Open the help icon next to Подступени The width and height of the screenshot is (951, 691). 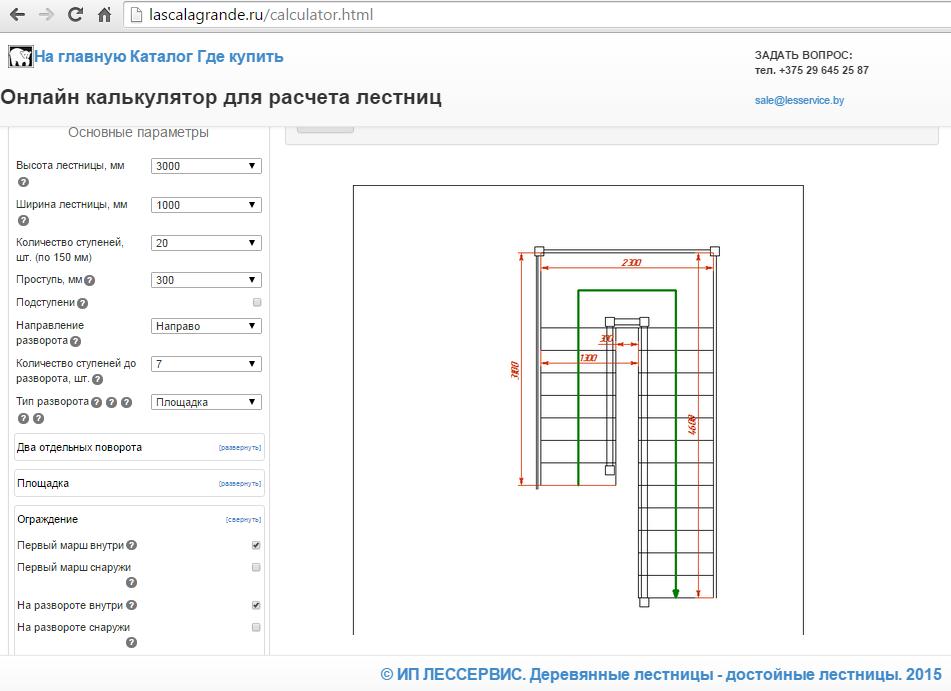pos(82,303)
